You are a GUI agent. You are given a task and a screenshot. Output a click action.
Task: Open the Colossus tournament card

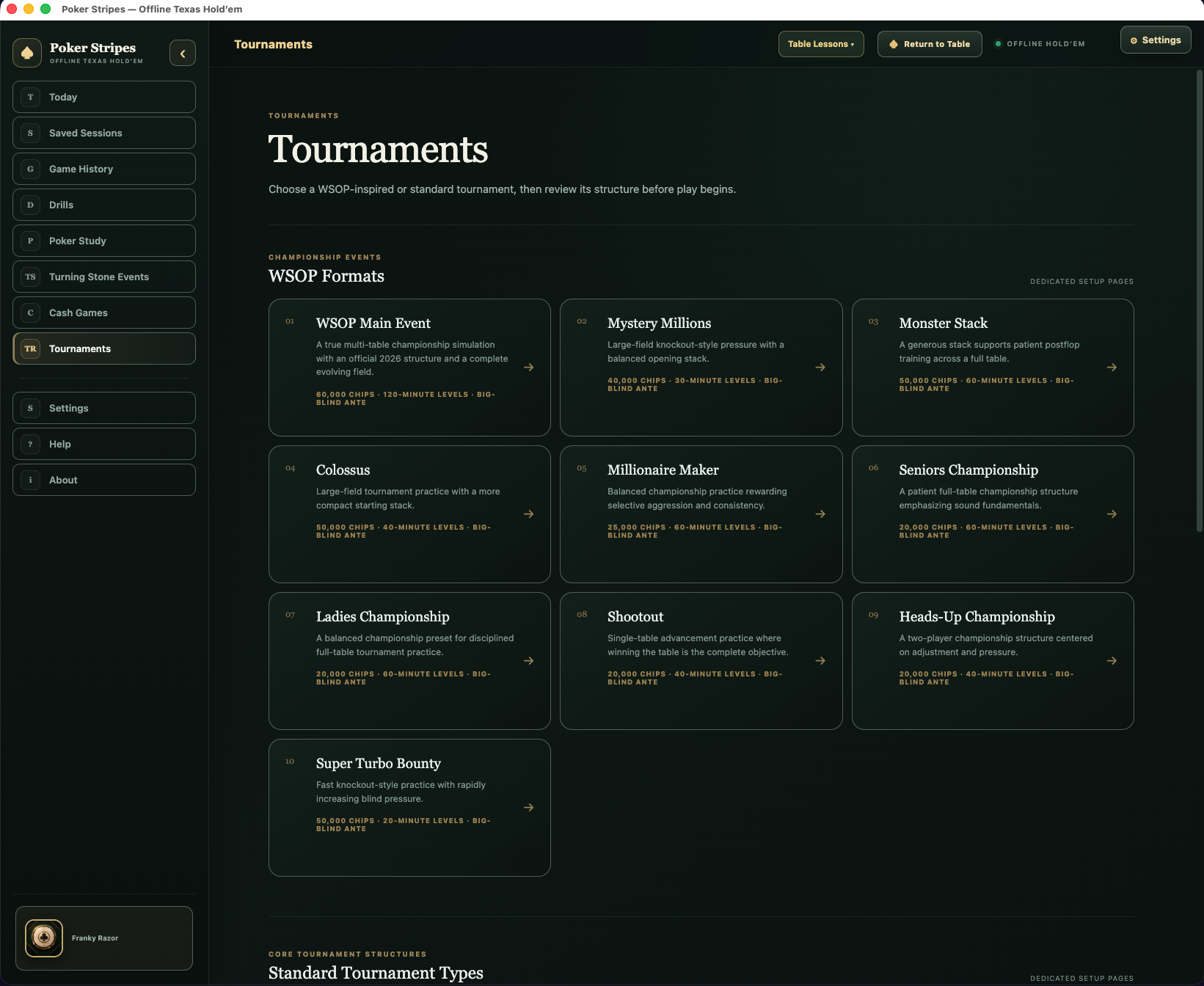click(x=409, y=514)
